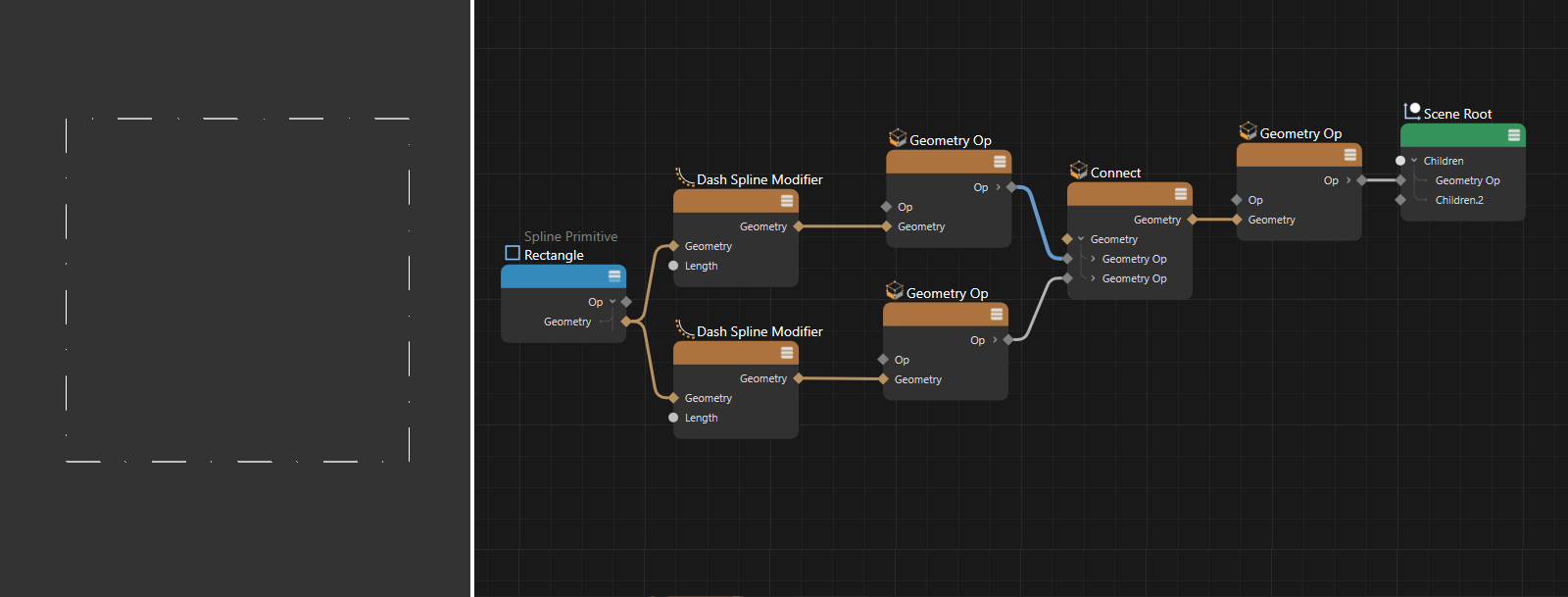Image resolution: width=1568 pixels, height=597 pixels.
Task: Open the Rectangle node's menu icon
Action: (614, 276)
